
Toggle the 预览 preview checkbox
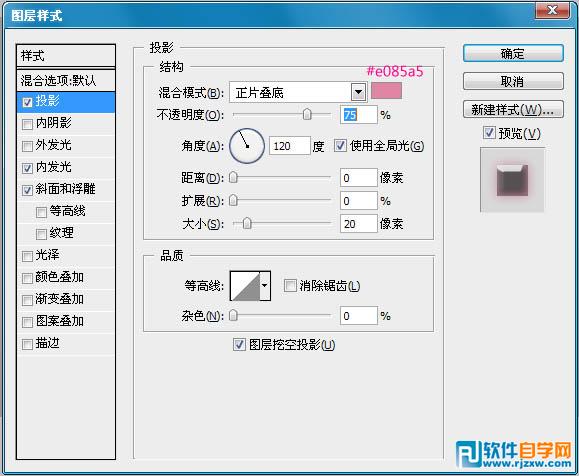(489, 133)
